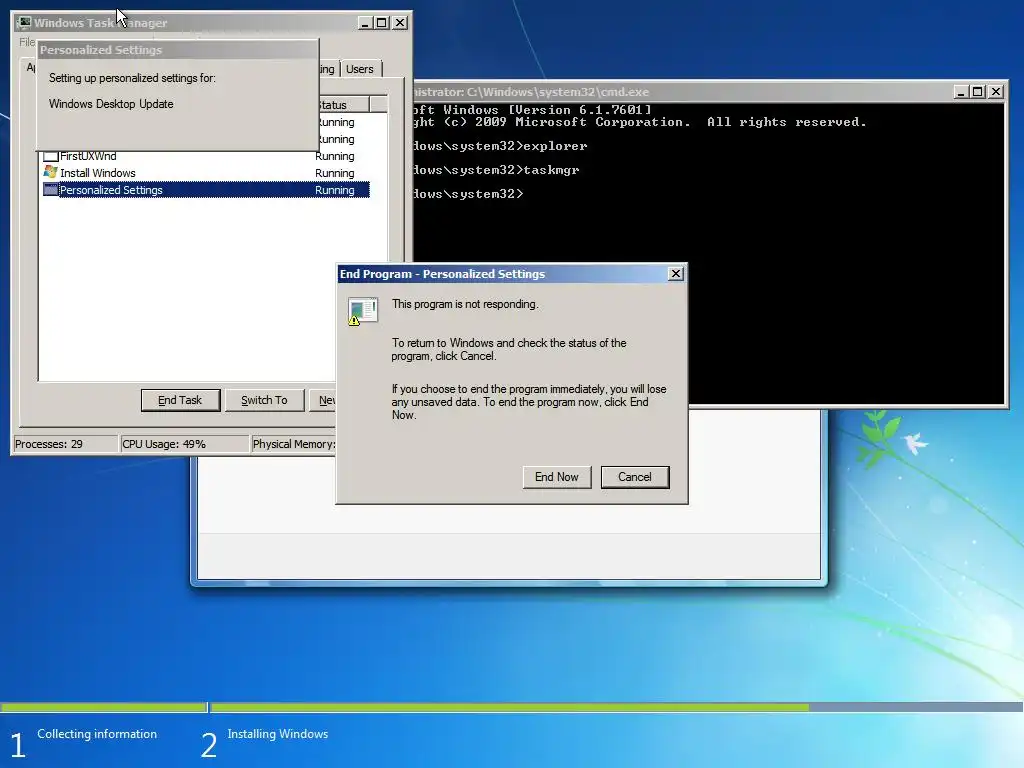Viewport: 1024px width, 768px height.
Task: Close the cmd.exe window
Action: 996,92
